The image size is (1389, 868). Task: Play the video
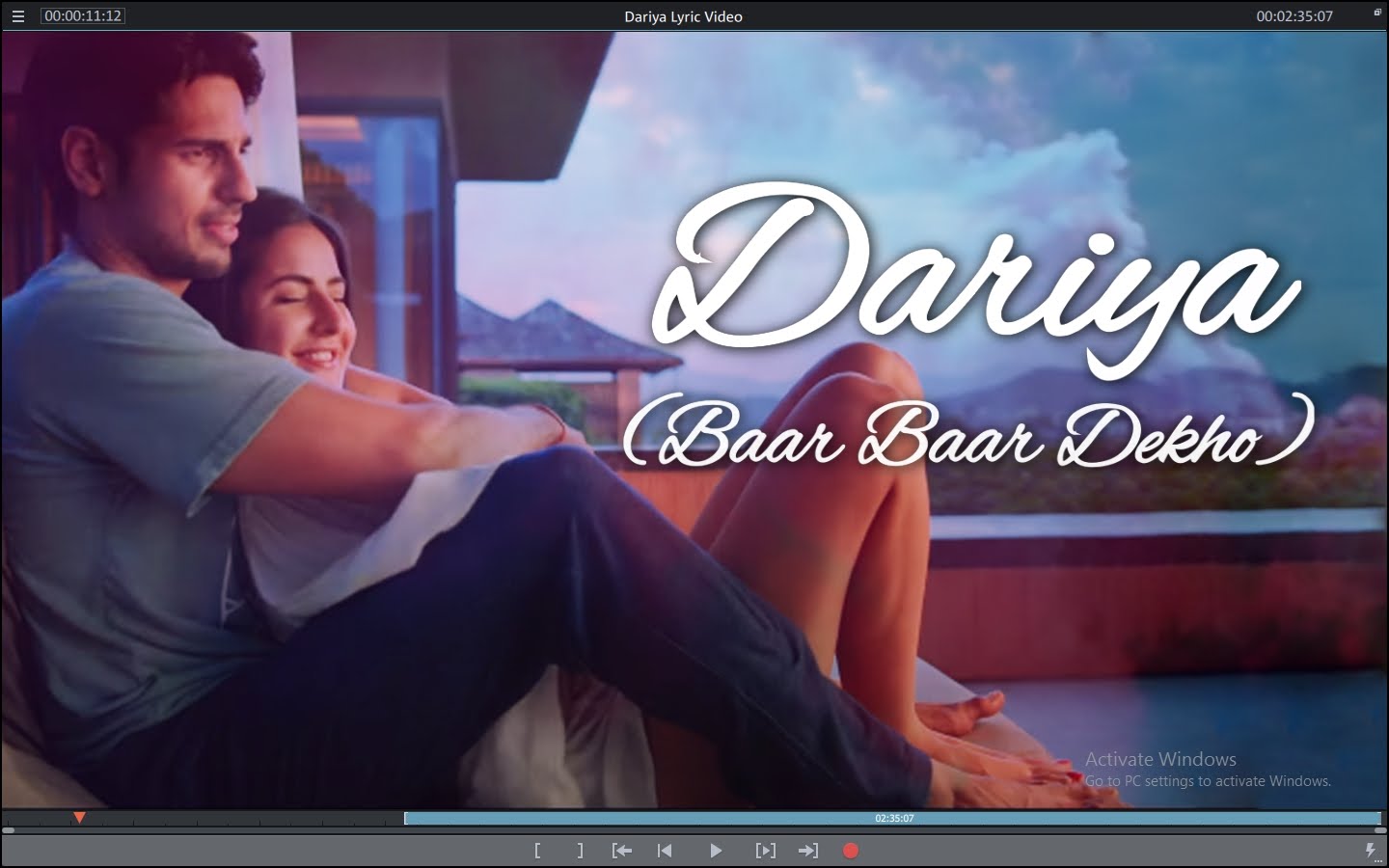point(716,851)
